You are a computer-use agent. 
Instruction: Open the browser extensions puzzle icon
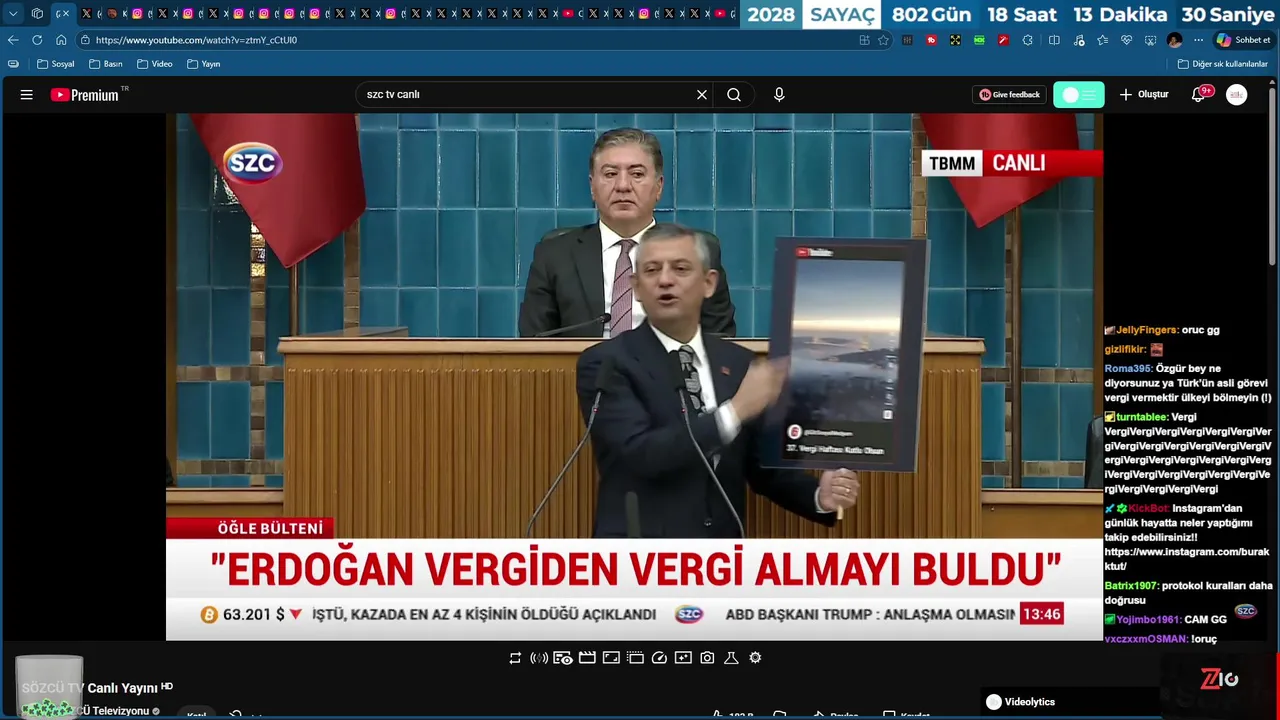(1028, 40)
